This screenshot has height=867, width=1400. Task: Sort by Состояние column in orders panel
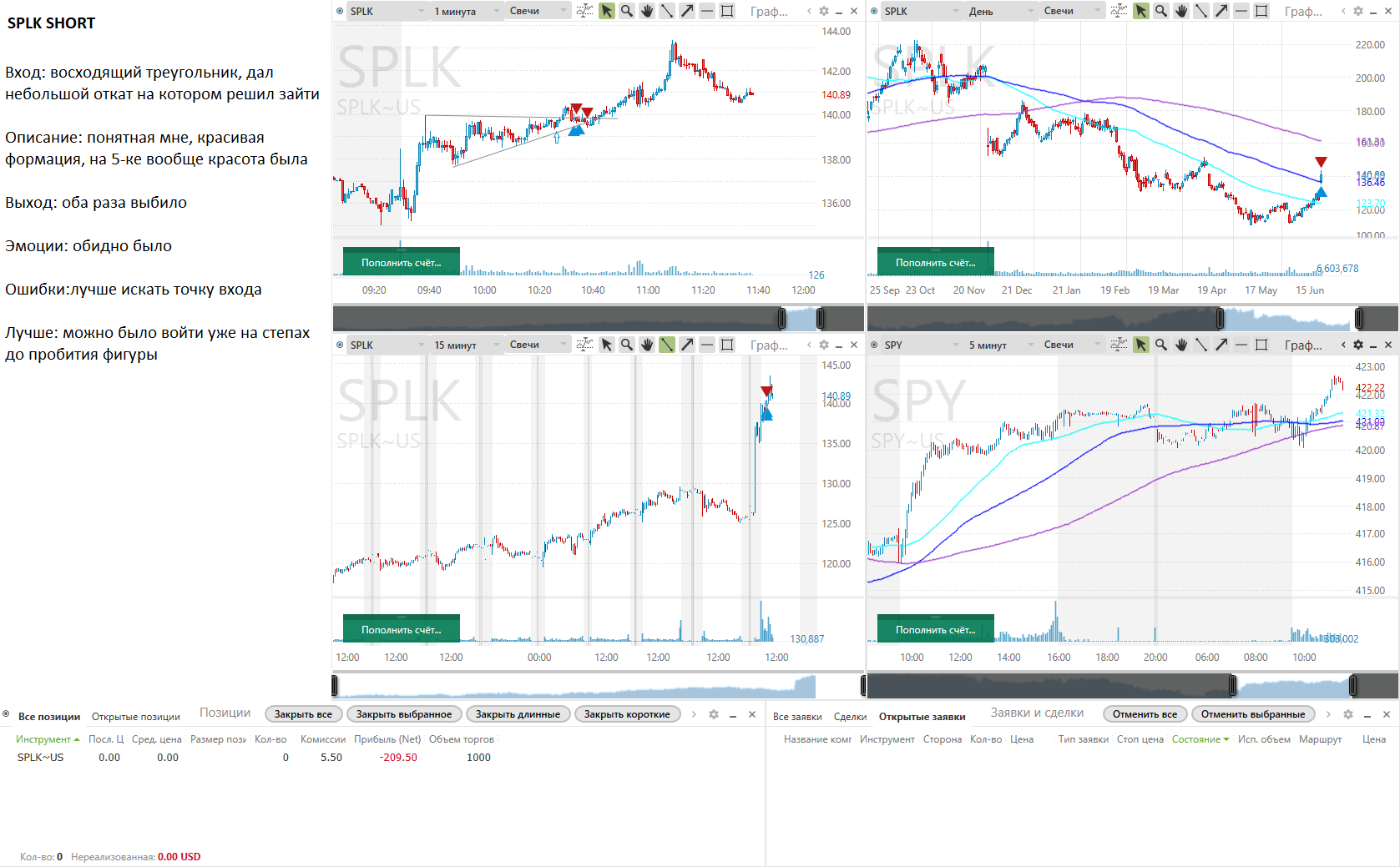click(x=1200, y=739)
